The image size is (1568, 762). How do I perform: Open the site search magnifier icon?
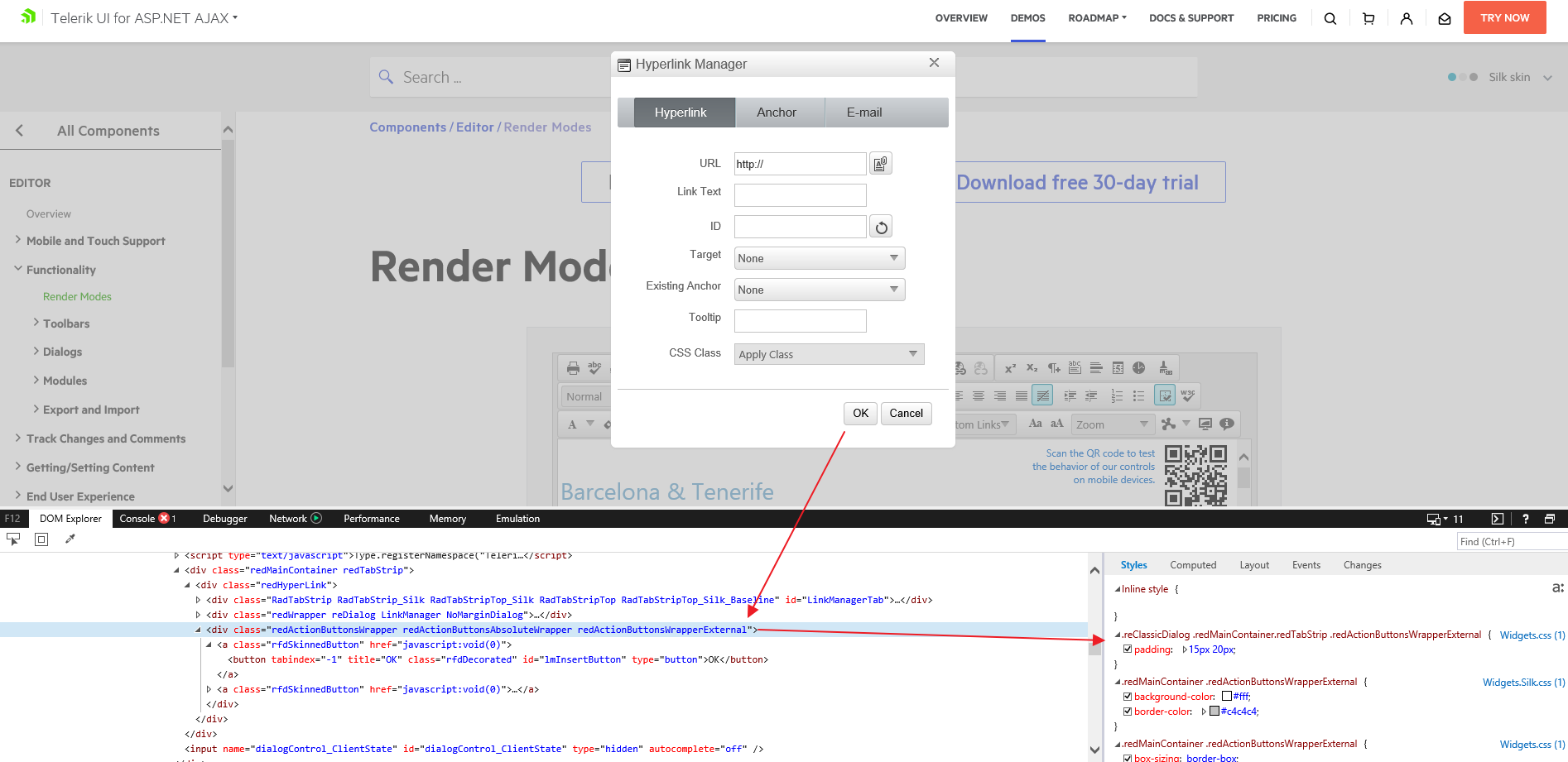[x=1330, y=18]
